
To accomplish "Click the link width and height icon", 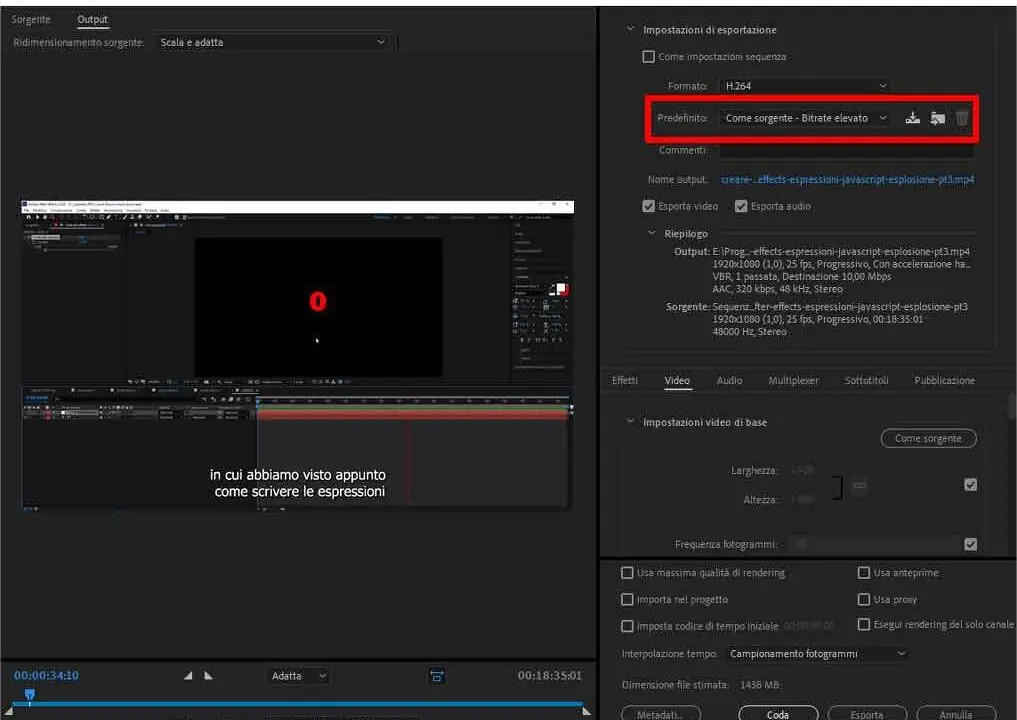I will [859, 485].
